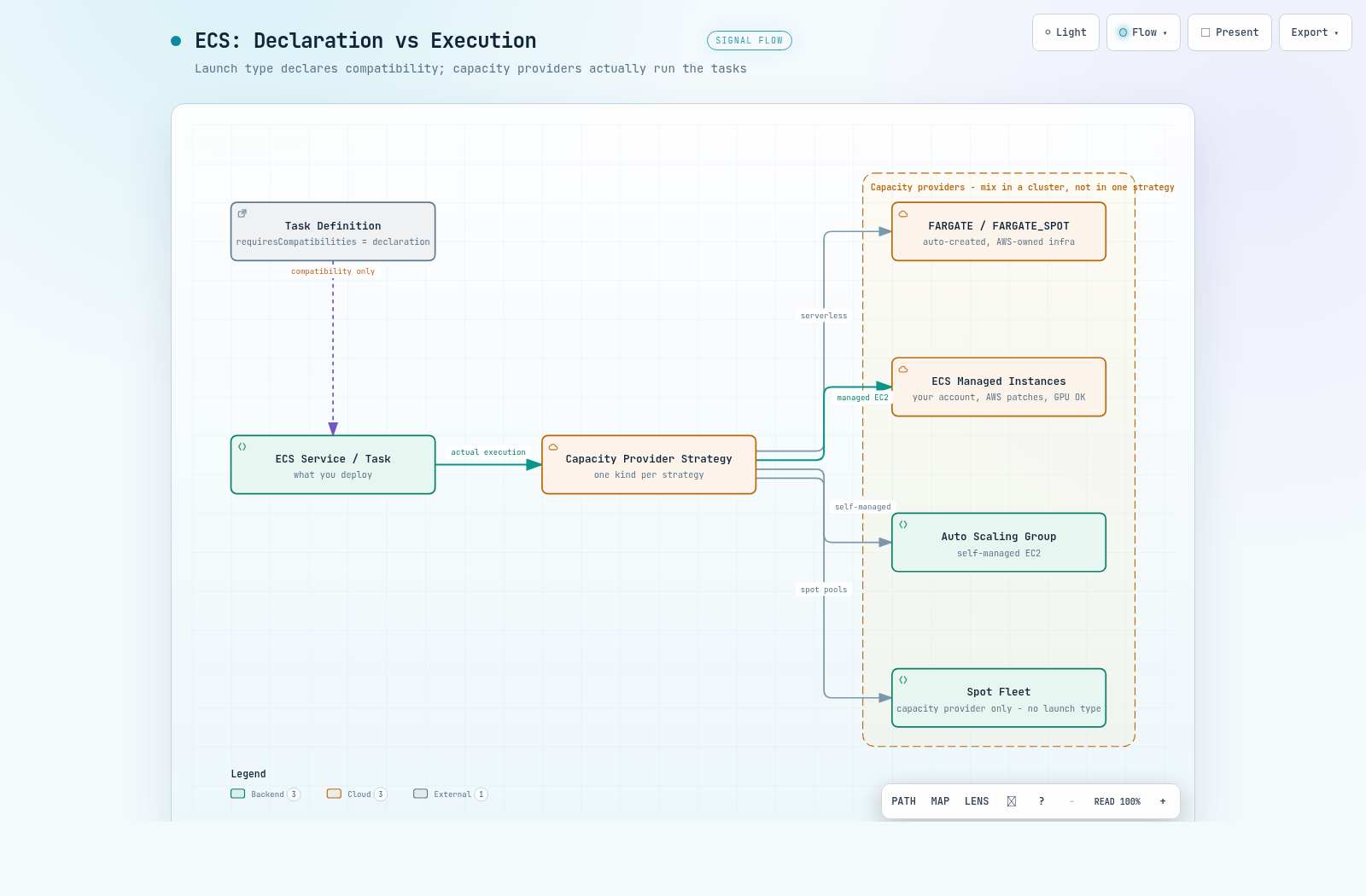Zoom out with the minus button

[x=1071, y=801]
